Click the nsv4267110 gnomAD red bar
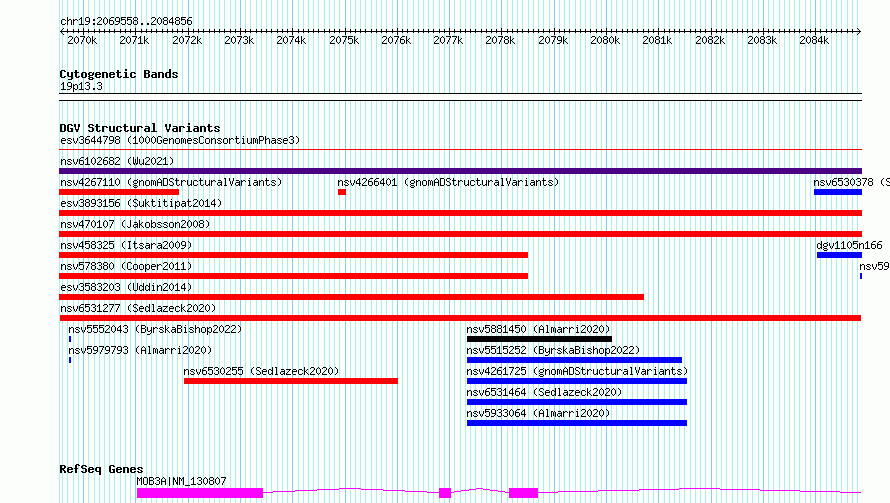This screenshot has width=890, height=503. pyautogui.click(x=119, y=192)
